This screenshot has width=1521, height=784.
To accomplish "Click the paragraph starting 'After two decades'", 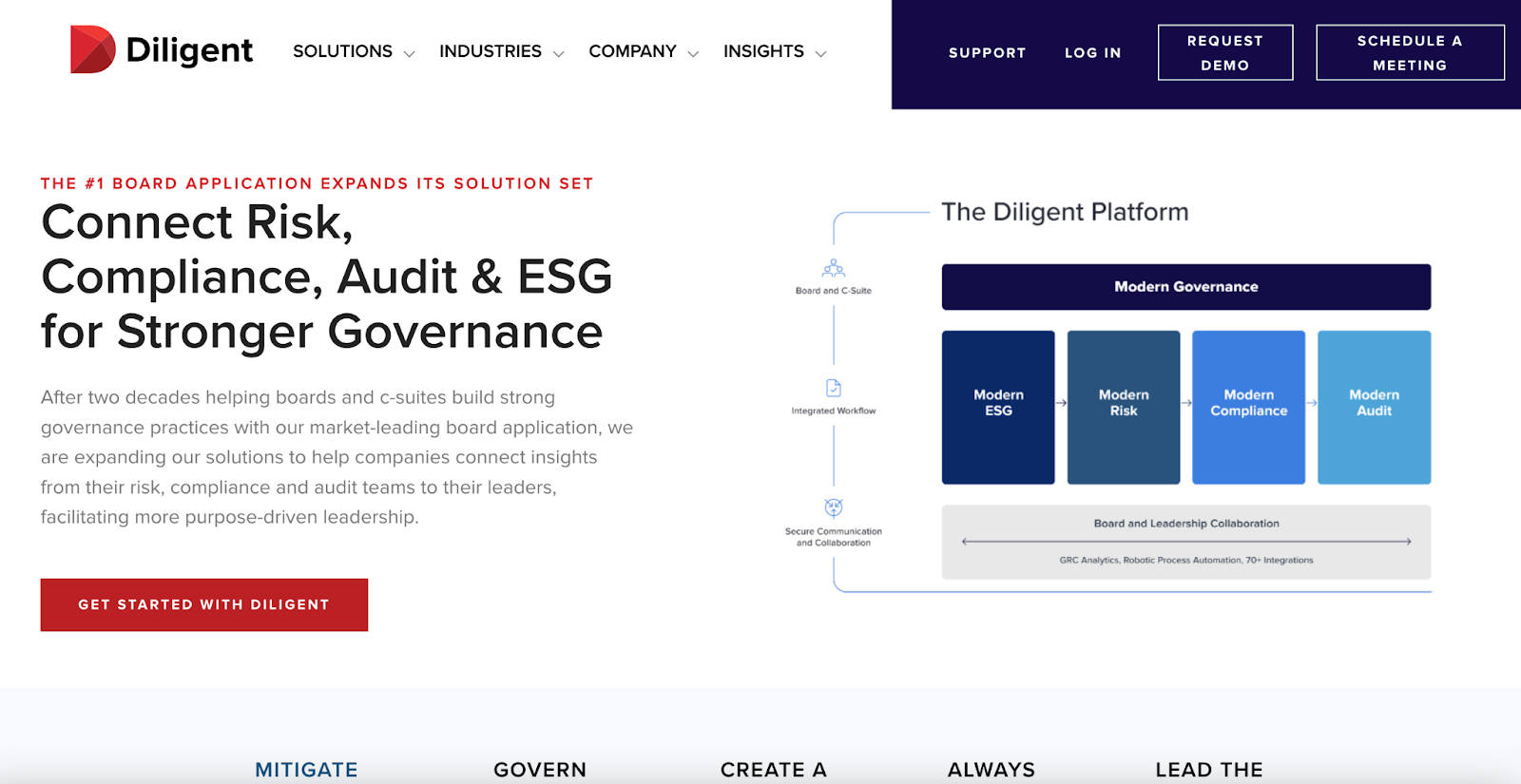I will (x=337, y=457).
